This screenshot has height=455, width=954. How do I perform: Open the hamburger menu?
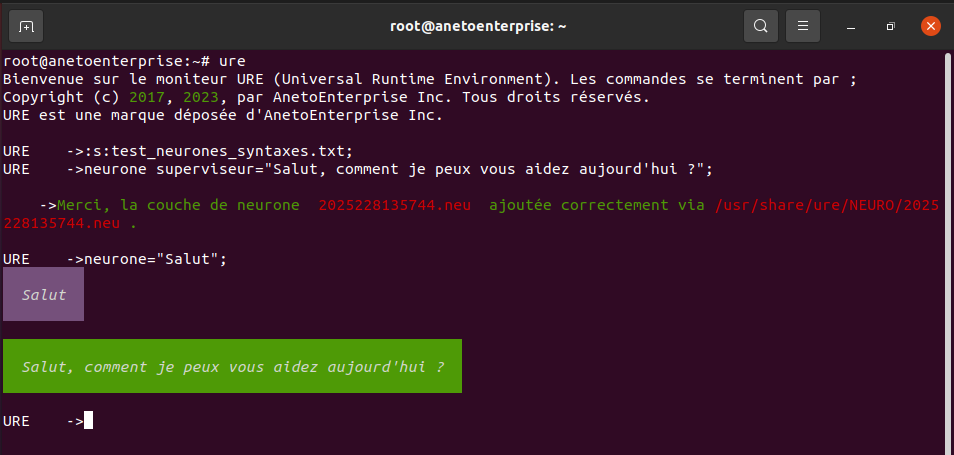[803, 26]
